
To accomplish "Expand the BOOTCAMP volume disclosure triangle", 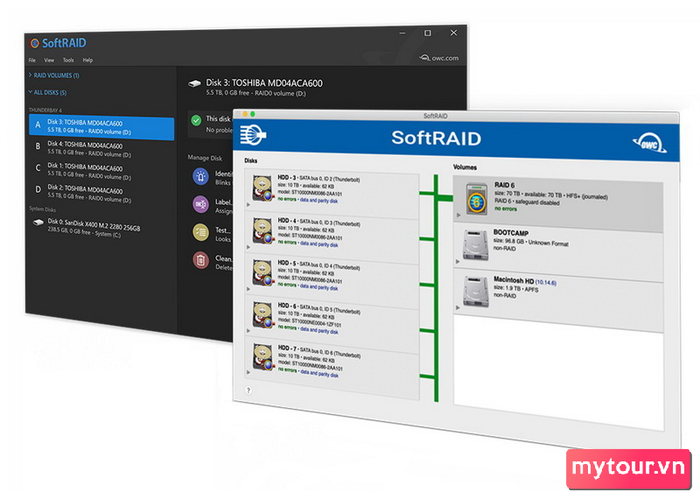I will click(458, 262).
